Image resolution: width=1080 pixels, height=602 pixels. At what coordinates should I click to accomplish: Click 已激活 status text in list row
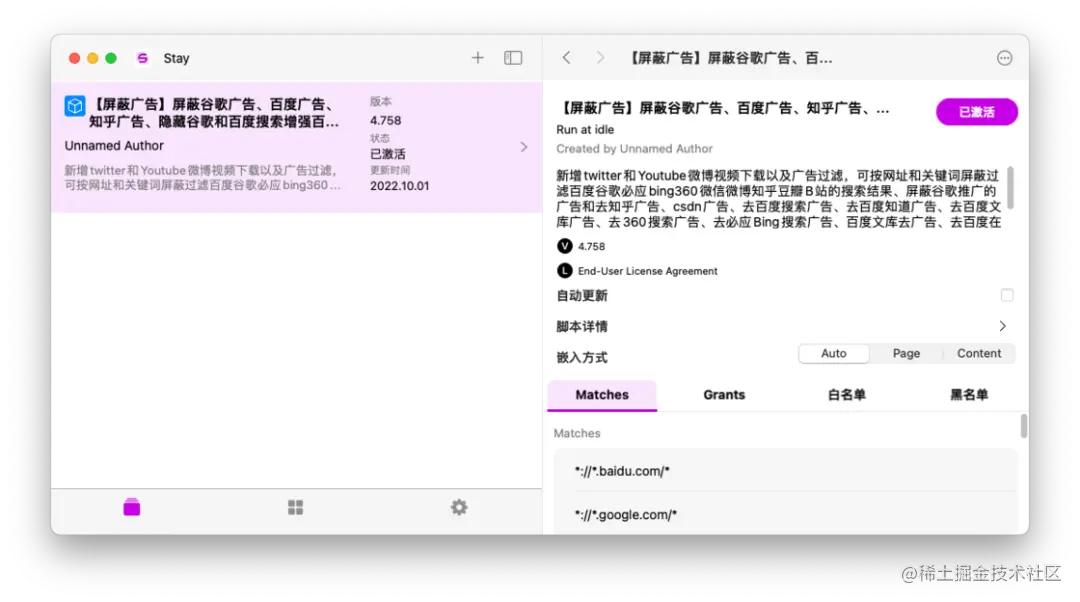click(x=388, y=154)
